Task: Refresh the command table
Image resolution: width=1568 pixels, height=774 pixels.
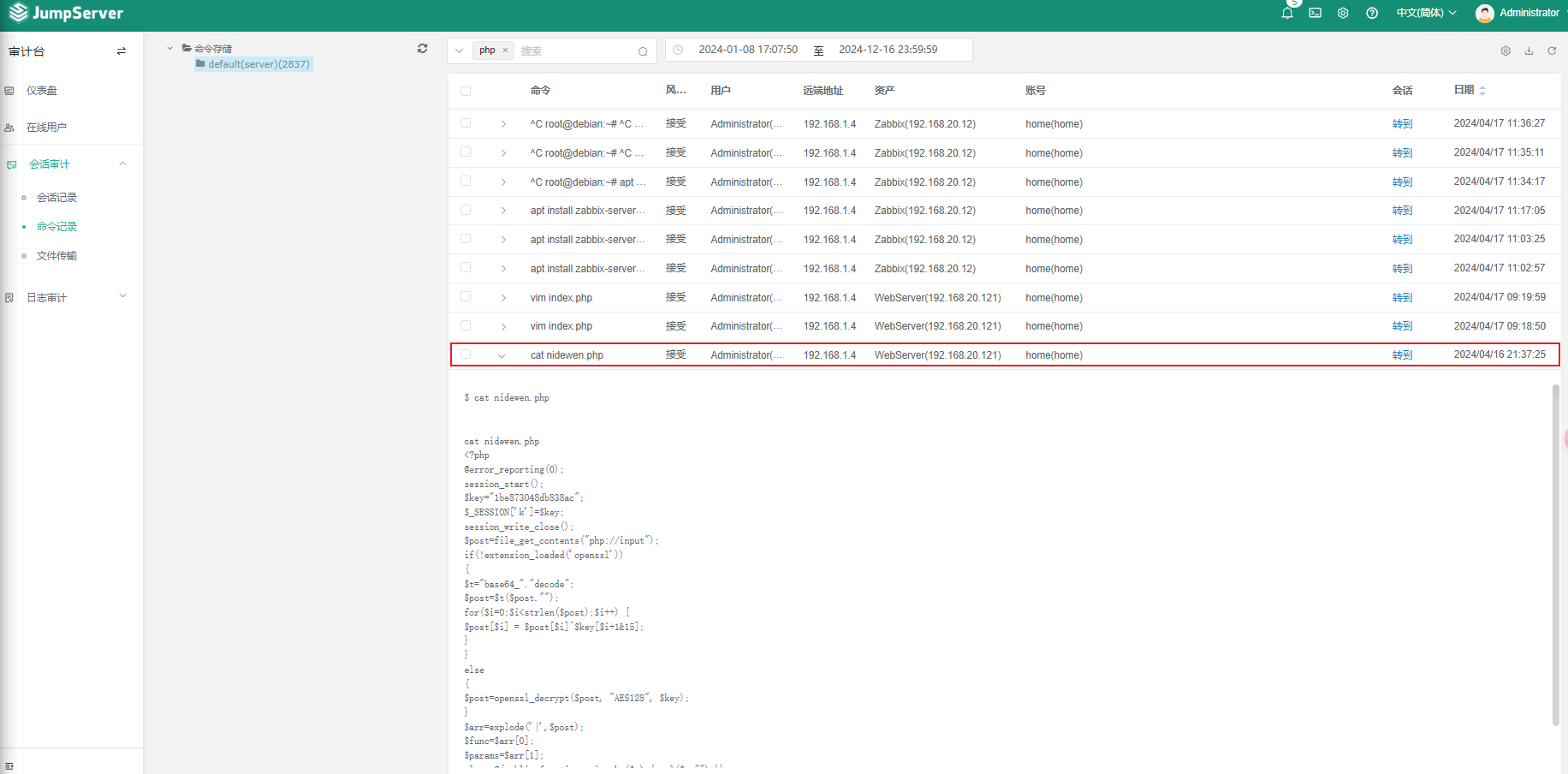Action: [x=1552, y=51]
